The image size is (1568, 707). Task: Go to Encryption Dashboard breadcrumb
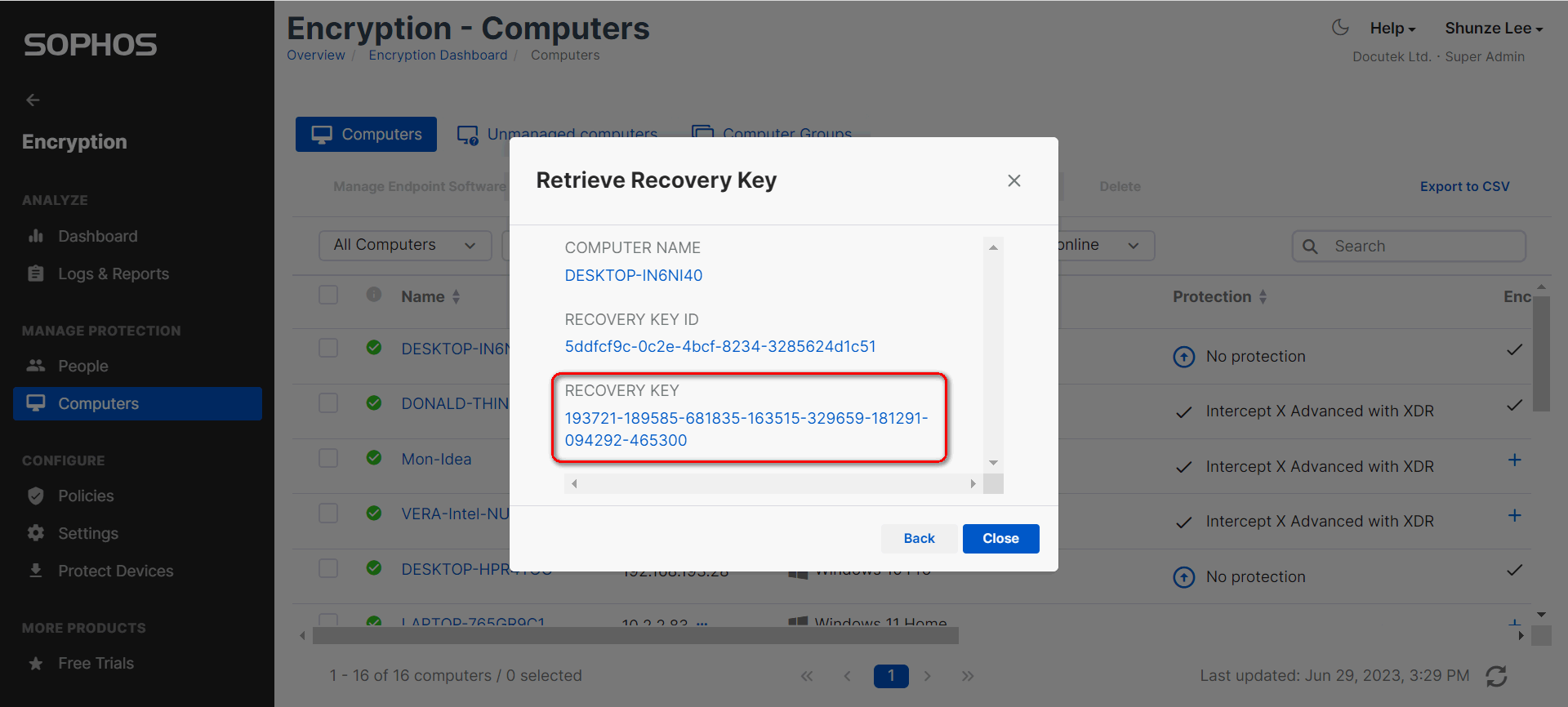[x=438, y=55]
